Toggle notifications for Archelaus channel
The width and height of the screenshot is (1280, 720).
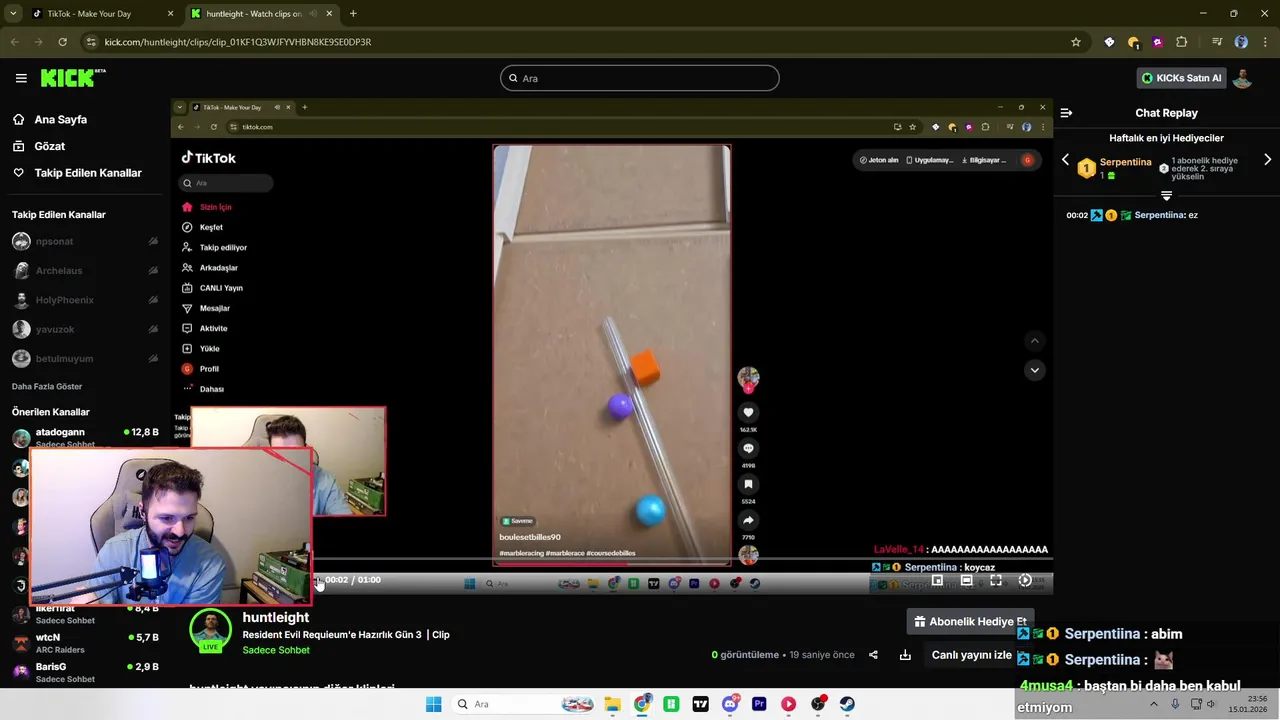[153, 270]
